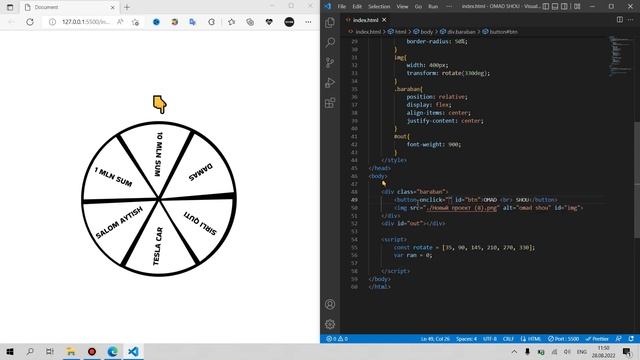Open errors and warnings in status bar

[x=337, y=339]
